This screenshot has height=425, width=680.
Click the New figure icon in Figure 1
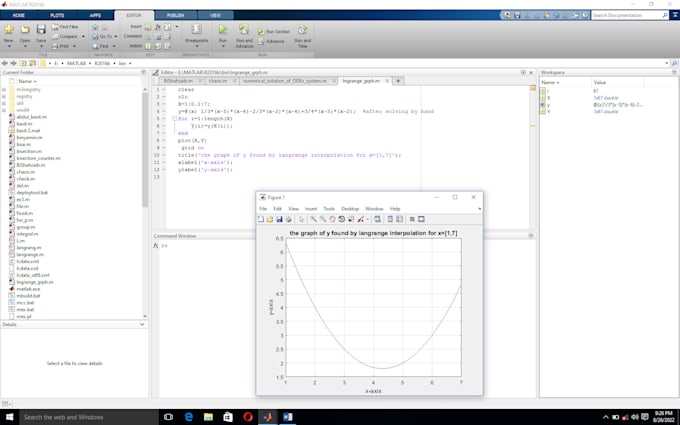261,219
